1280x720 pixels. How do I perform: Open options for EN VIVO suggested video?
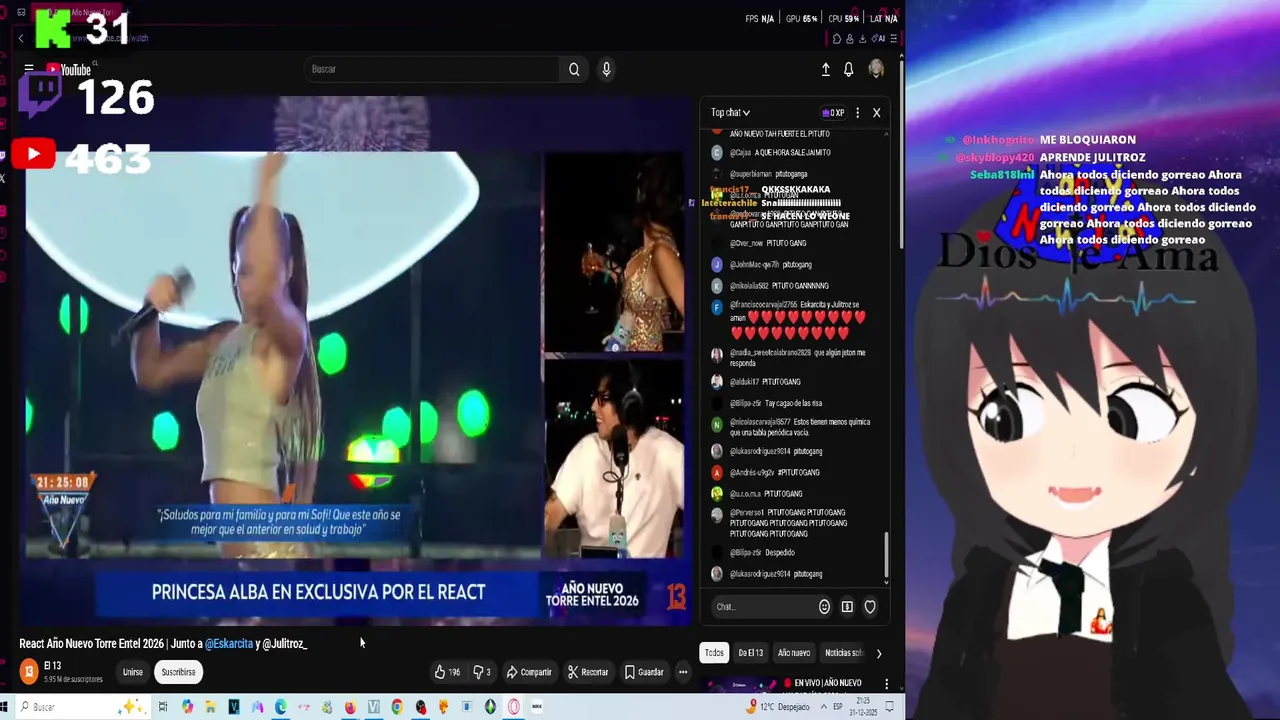pos(886,685)
